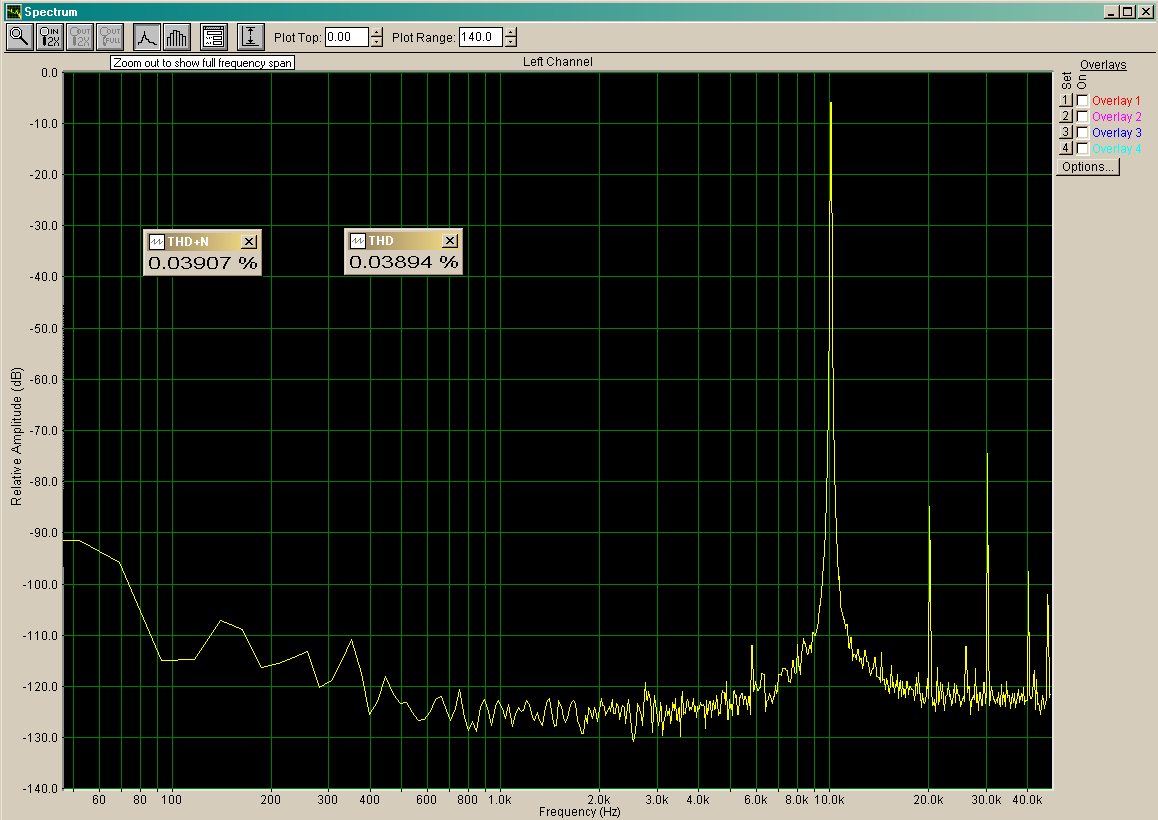Decrease Plot Top with down arrow
This screenshot has height=820, width=1158.
pyautogui.click(x=377, y=42)
